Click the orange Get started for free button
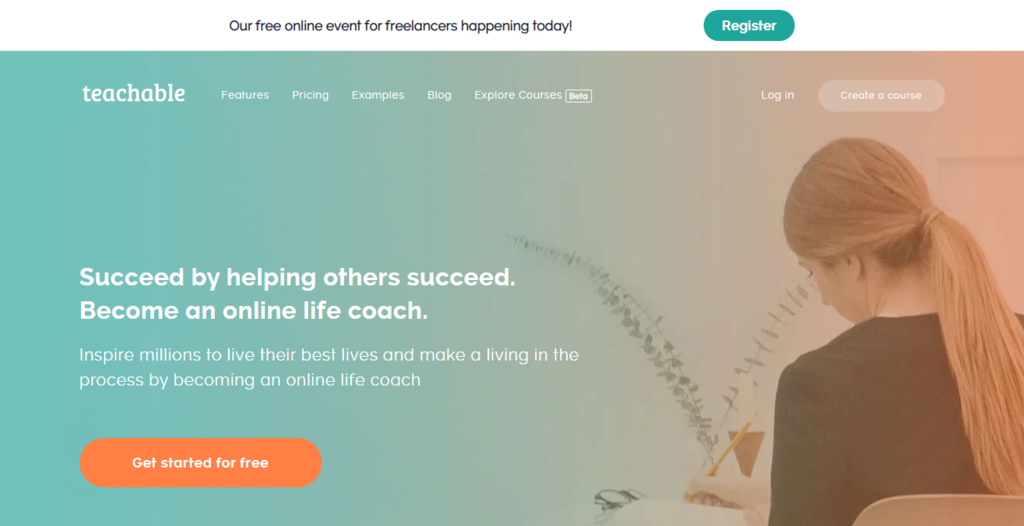 (x=200, y=463)
